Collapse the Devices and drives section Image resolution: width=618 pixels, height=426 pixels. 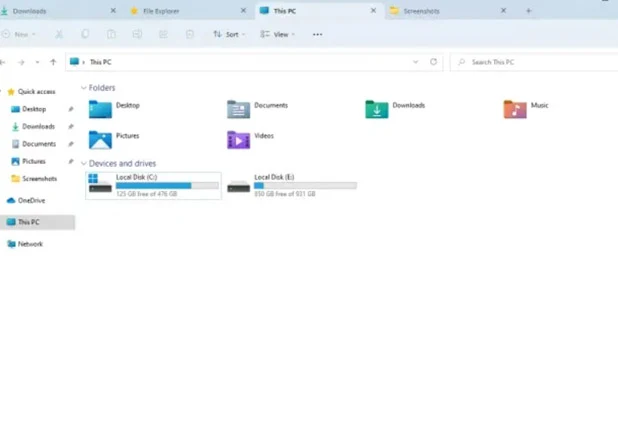[x=84, y=164]
